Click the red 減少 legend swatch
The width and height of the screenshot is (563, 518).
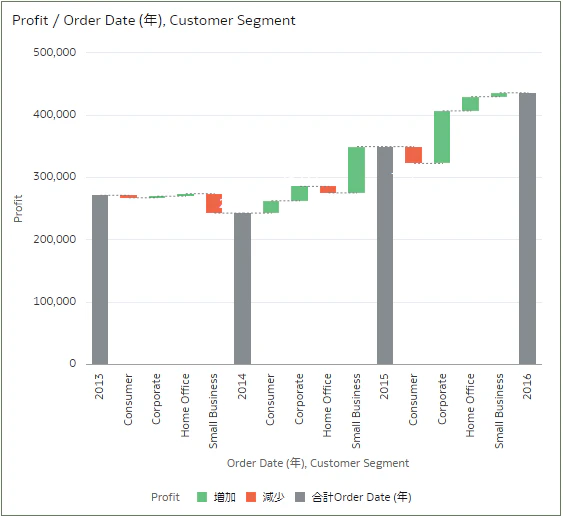coord(251,497)
